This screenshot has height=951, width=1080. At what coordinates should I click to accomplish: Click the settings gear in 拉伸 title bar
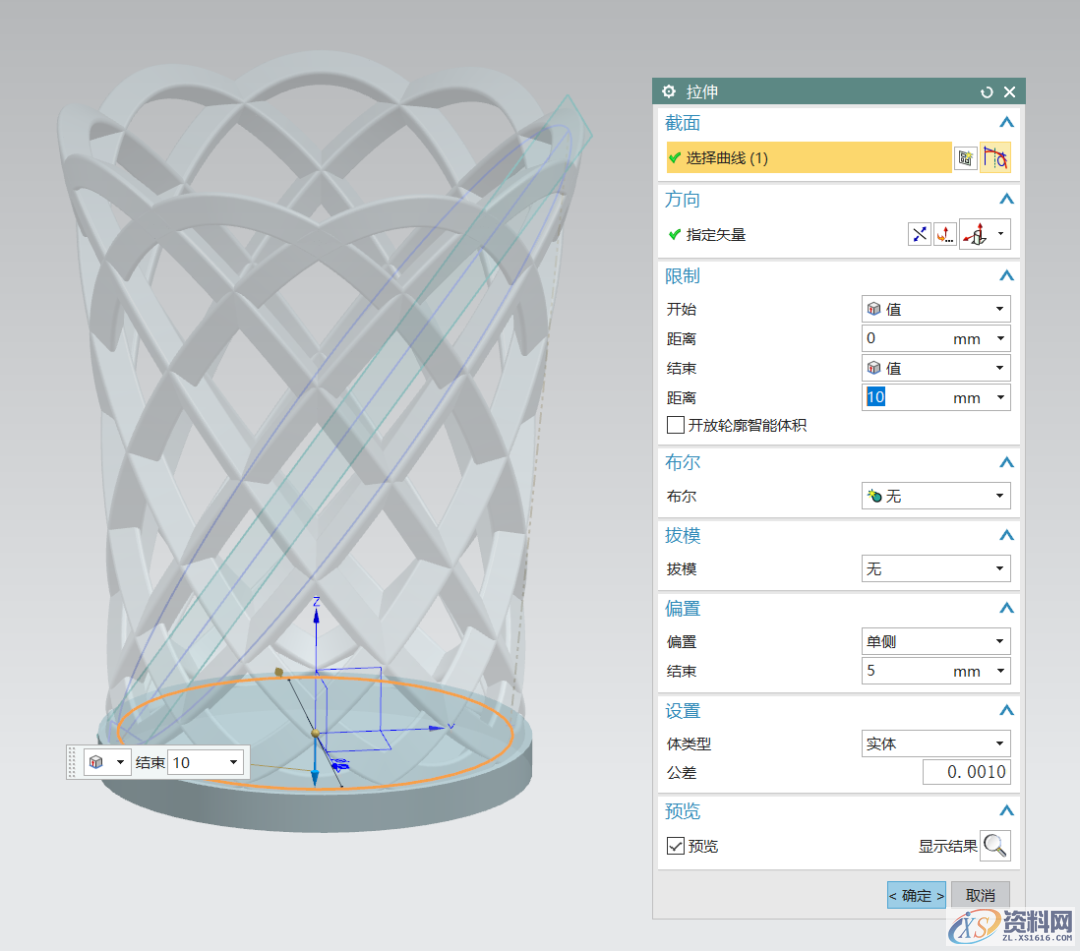(x=669, y=92)
